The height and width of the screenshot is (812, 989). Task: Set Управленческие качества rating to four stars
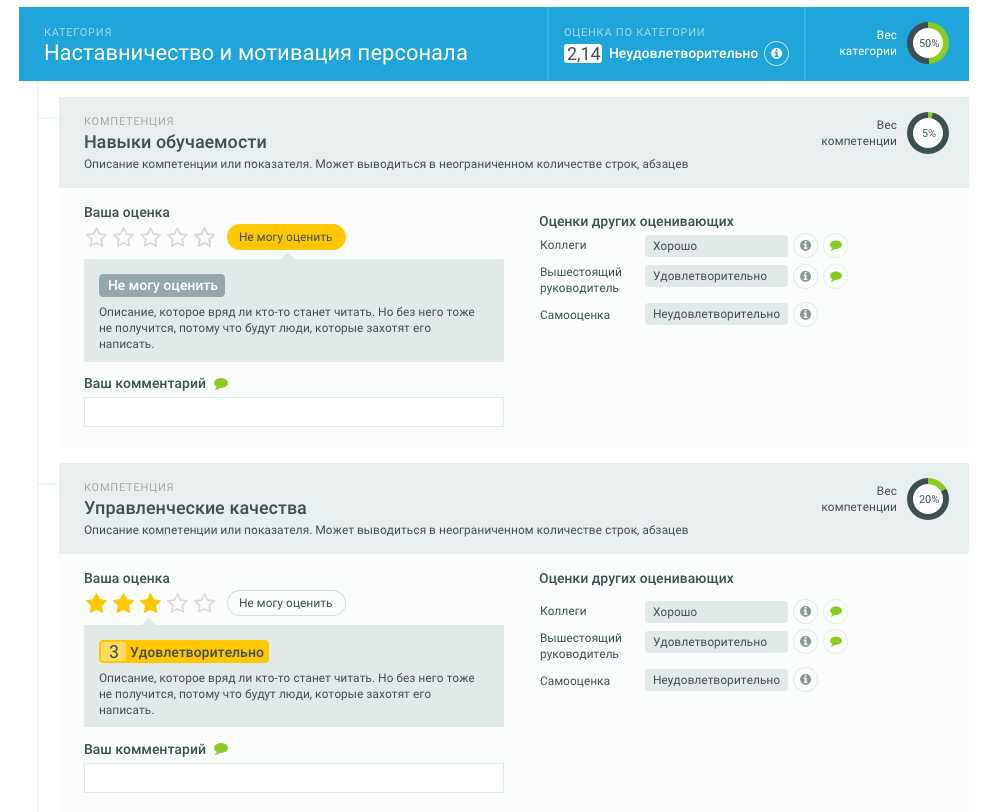tap(178, 604)
